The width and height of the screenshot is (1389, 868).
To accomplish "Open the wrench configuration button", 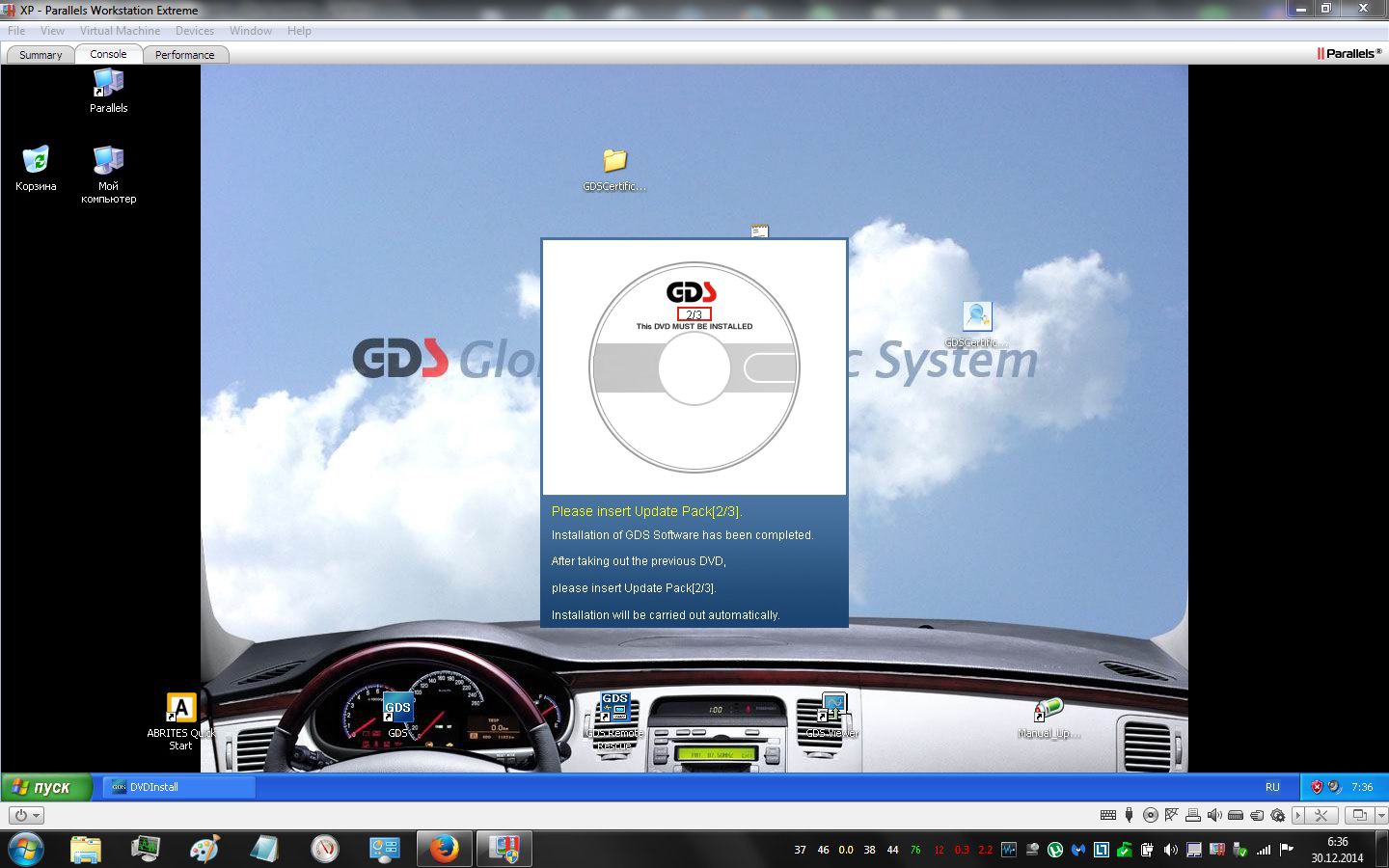I will [1321, 815].
